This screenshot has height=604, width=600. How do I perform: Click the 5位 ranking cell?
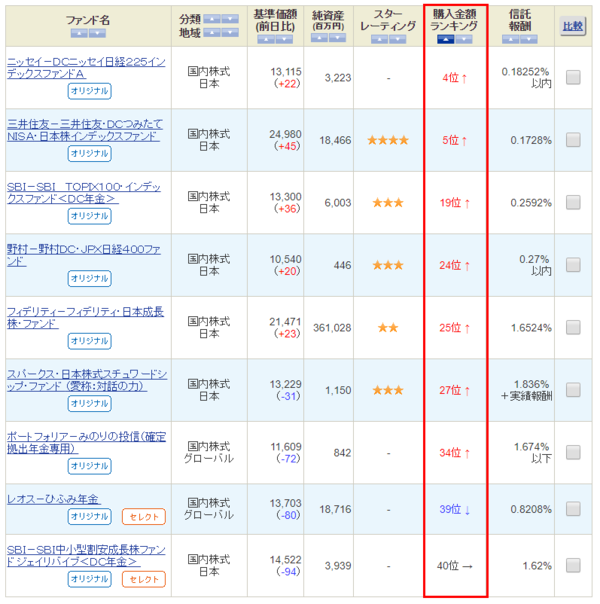[455, 140]
